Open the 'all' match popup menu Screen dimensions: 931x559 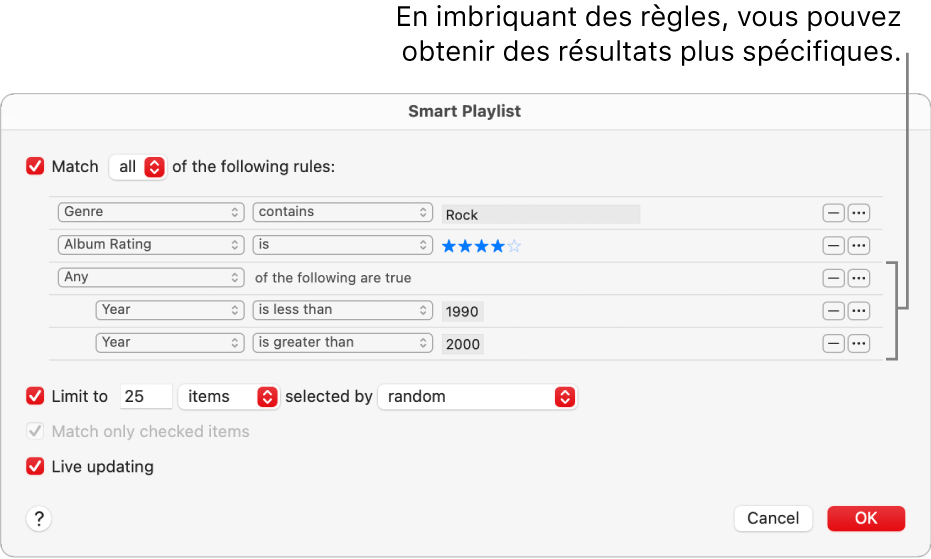click(139, 167)
